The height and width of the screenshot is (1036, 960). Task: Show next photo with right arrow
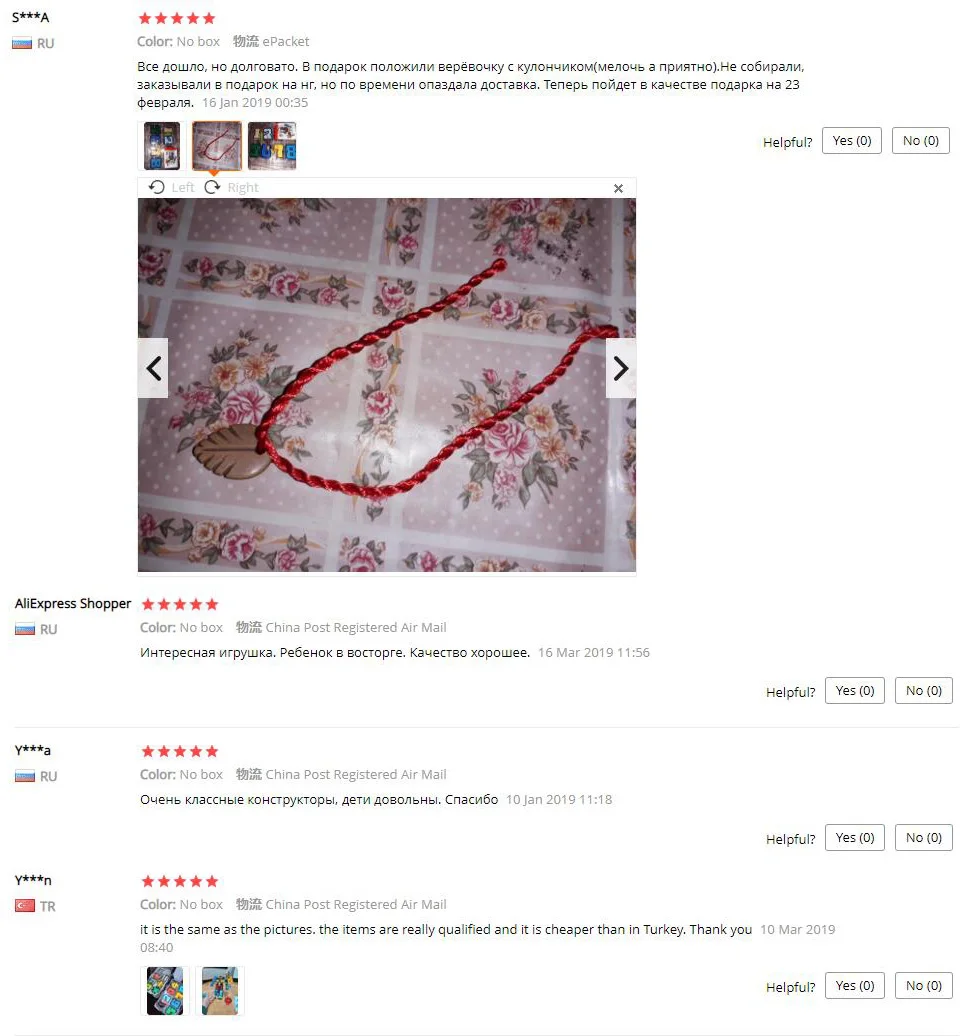[620, 368]
